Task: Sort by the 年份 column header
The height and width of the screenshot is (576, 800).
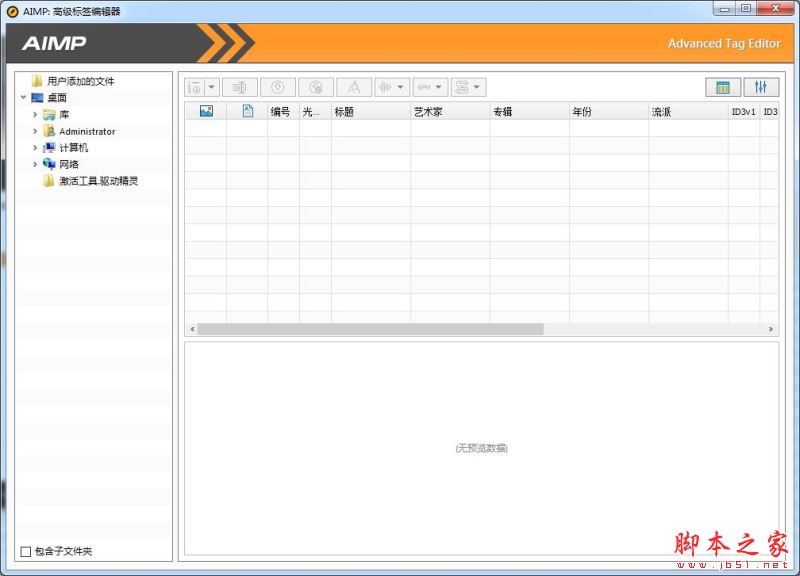Action: point(609,111)
